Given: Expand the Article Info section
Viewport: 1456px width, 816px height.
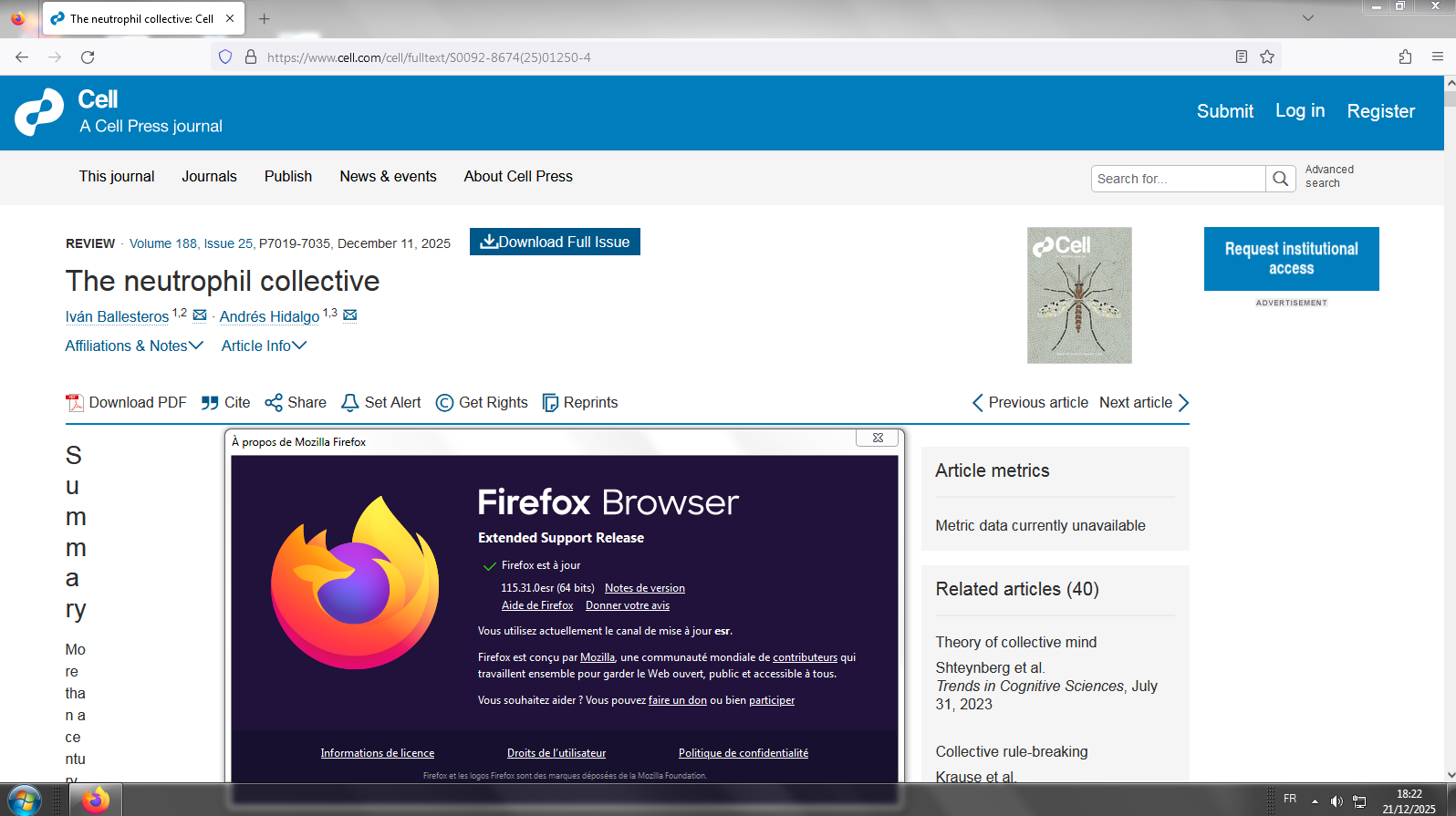Looking at the screenshot, I should tap(265, 346).
